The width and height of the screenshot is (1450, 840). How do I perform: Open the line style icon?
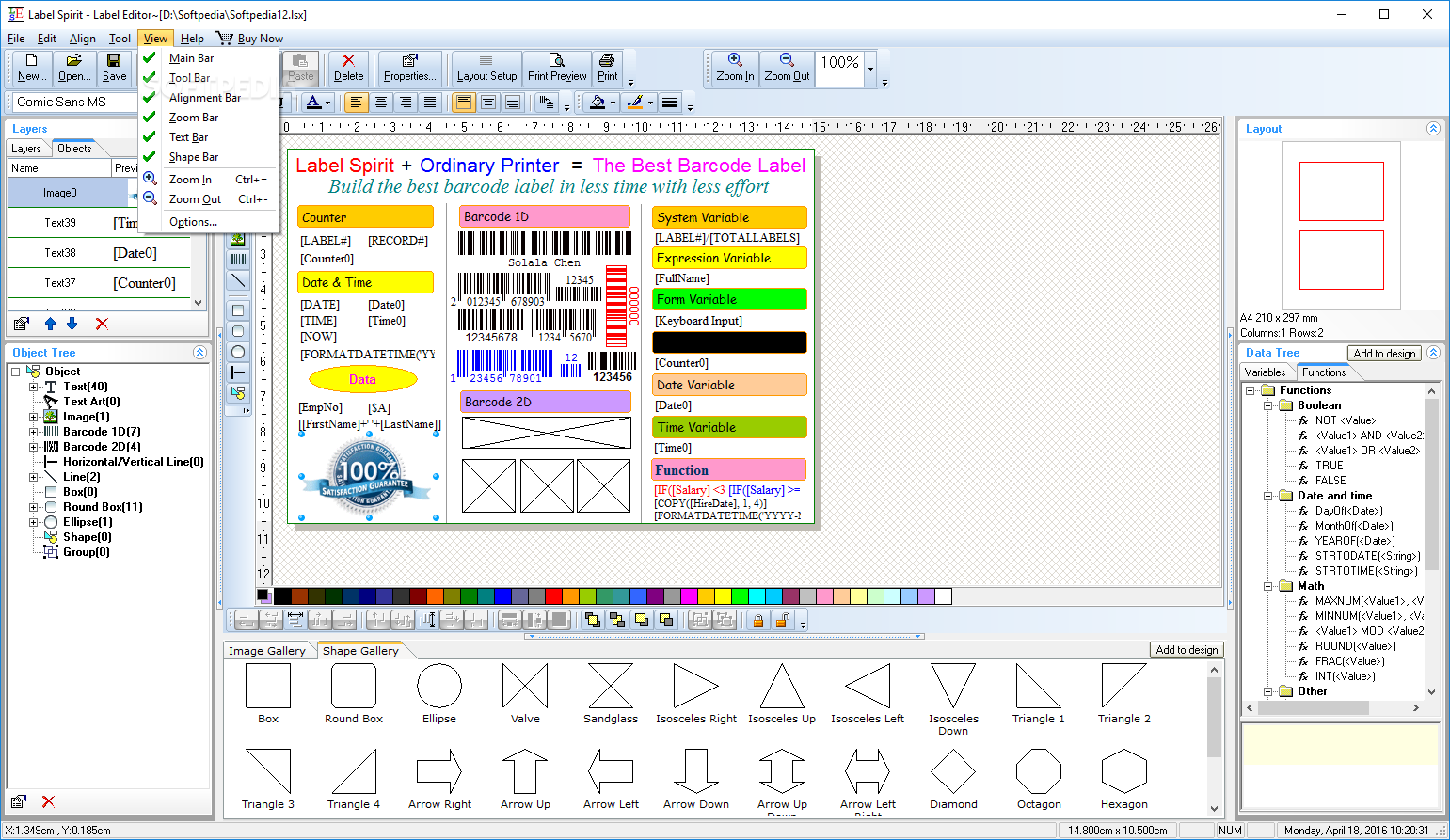click(669, 103)
